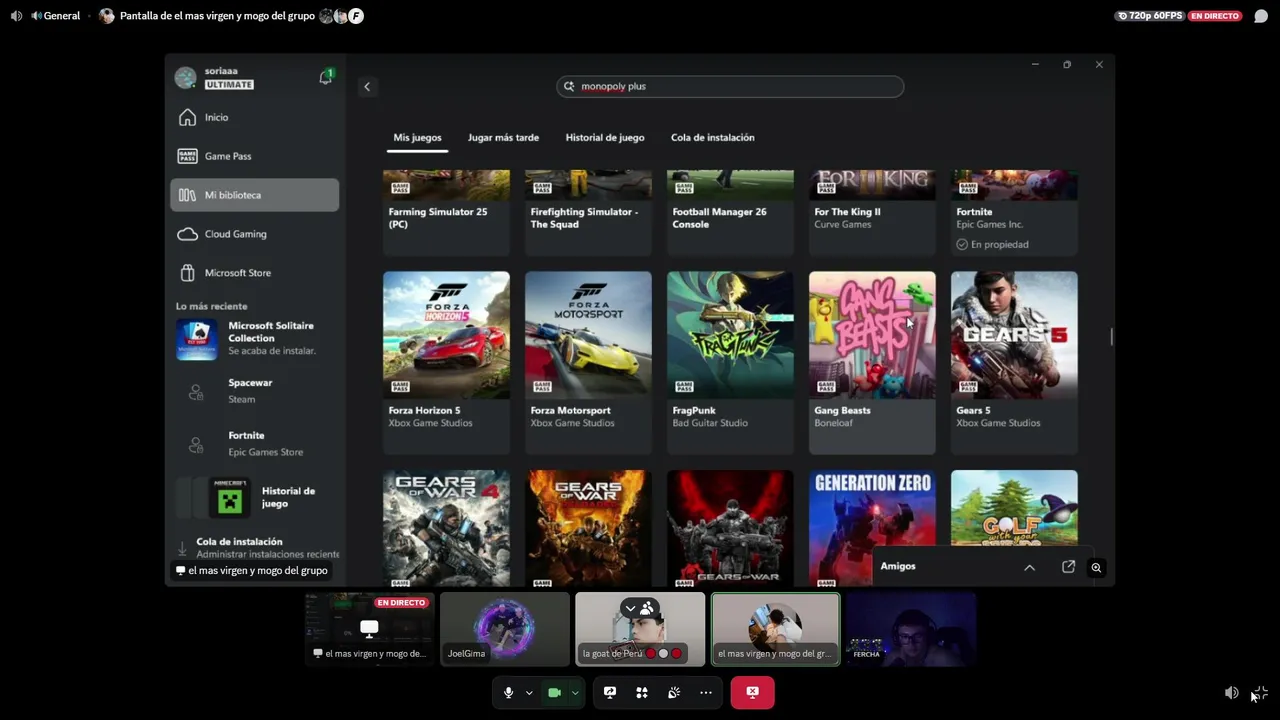Click For The King II title
The height and width of the screenshot is (720, 1280).
pyautogui.click(x=847, y=212)
